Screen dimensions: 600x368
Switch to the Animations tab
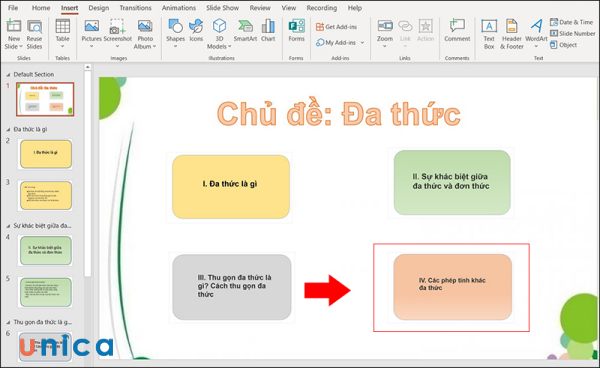pos(179,8)
